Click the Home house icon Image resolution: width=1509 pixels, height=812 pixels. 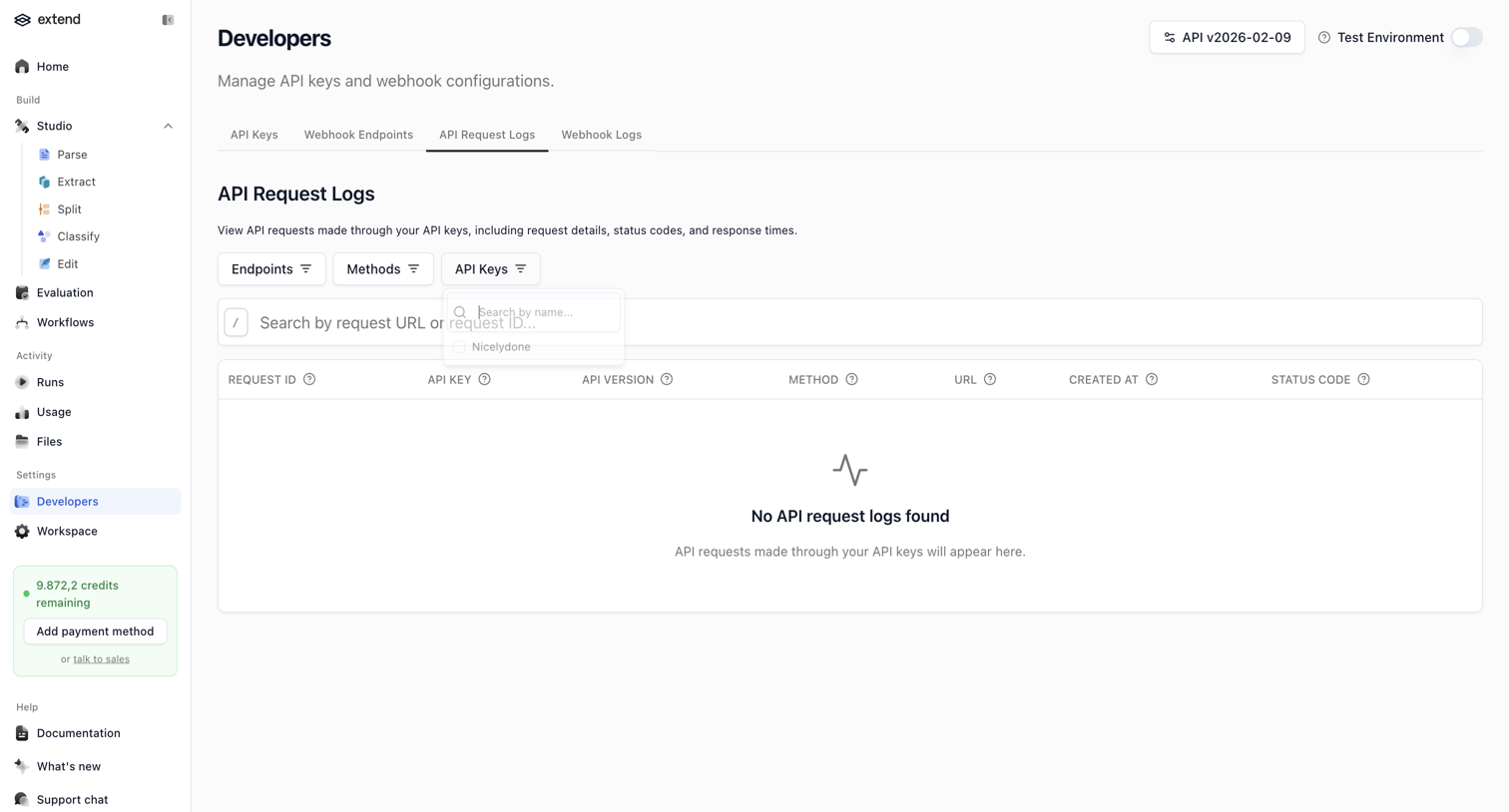(x=22, y=67)
